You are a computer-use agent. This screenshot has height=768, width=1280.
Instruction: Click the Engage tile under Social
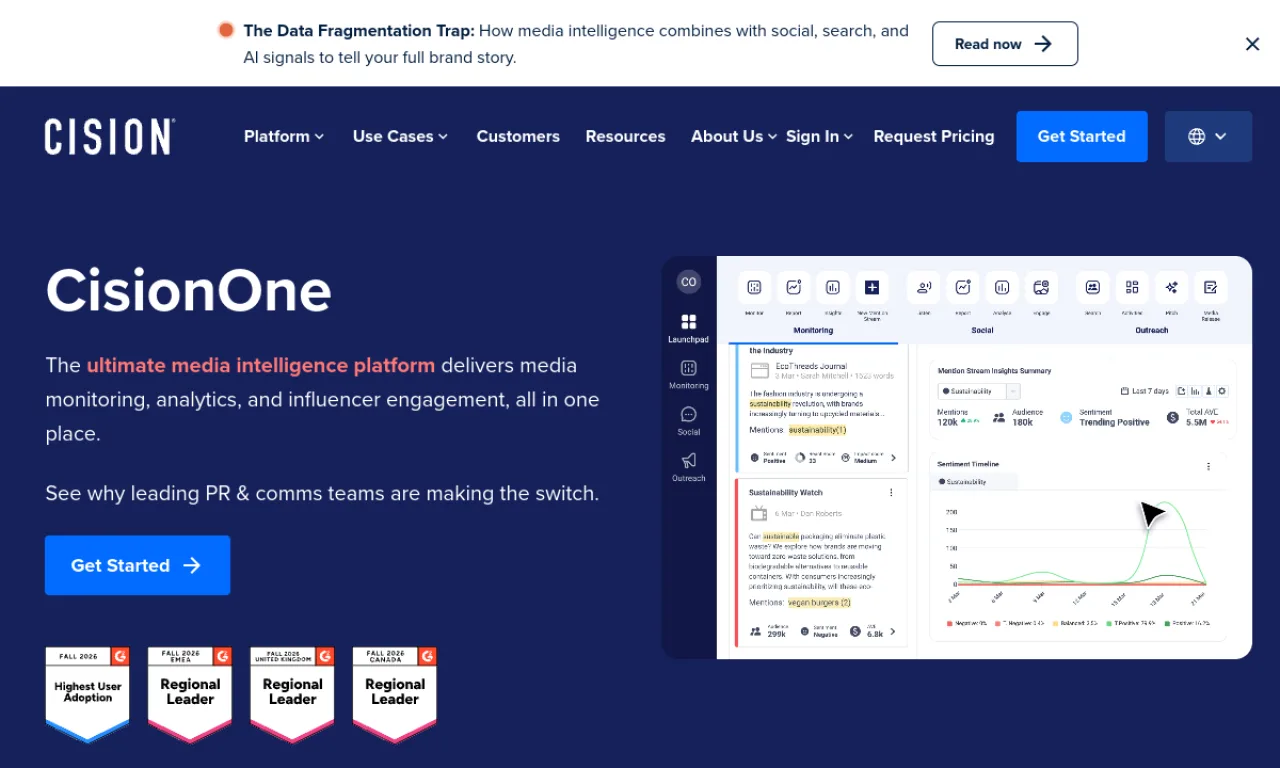[1041, 287]
